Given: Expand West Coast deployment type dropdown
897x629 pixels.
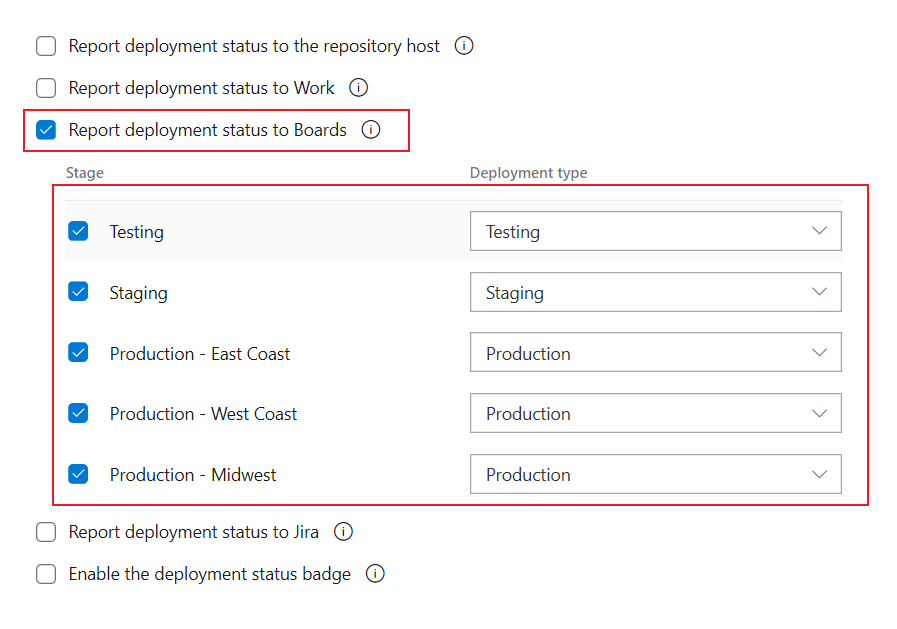Looking at the screenshot, I should 655,414.
